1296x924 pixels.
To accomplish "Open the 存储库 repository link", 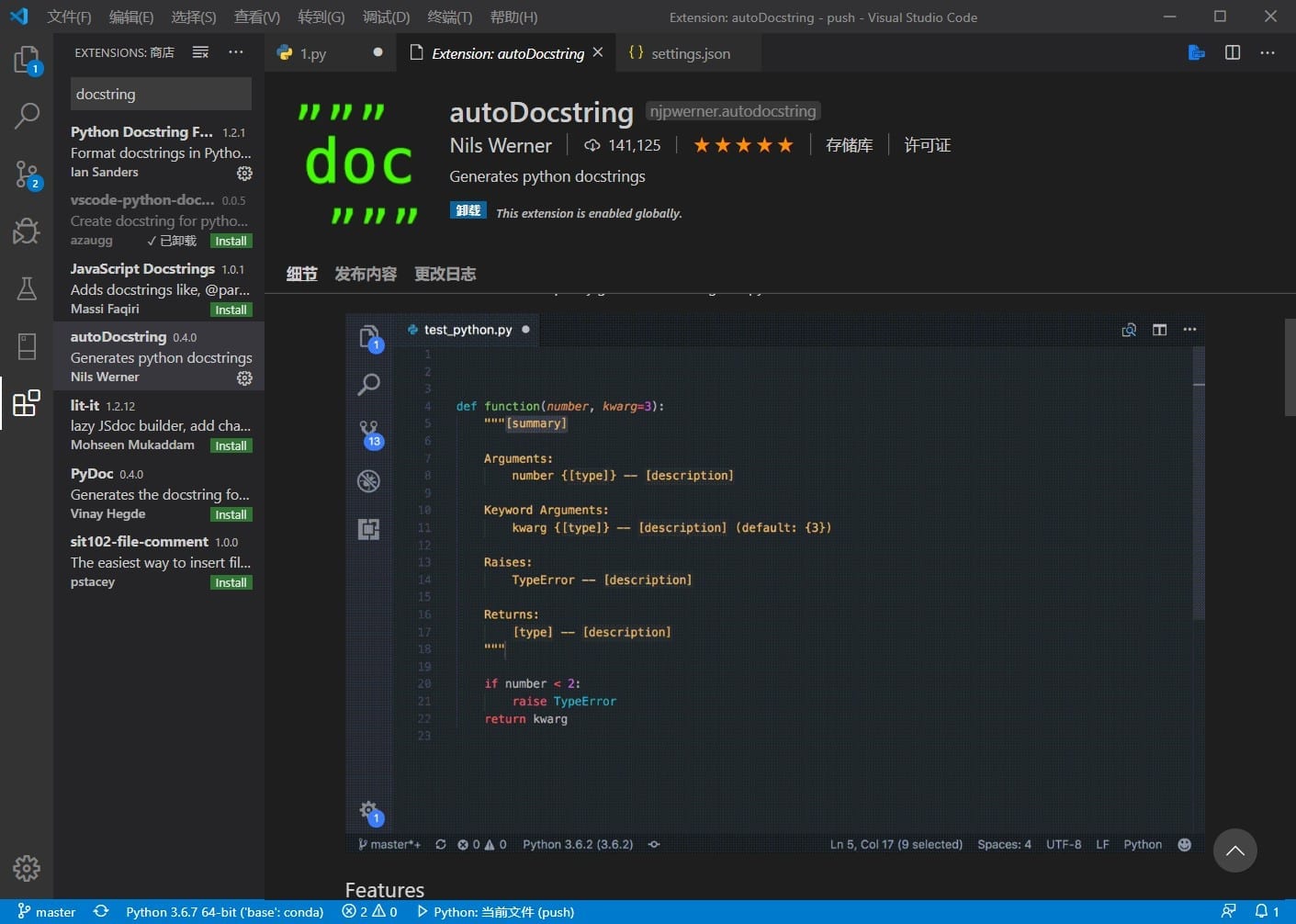I will coord(849,145).
